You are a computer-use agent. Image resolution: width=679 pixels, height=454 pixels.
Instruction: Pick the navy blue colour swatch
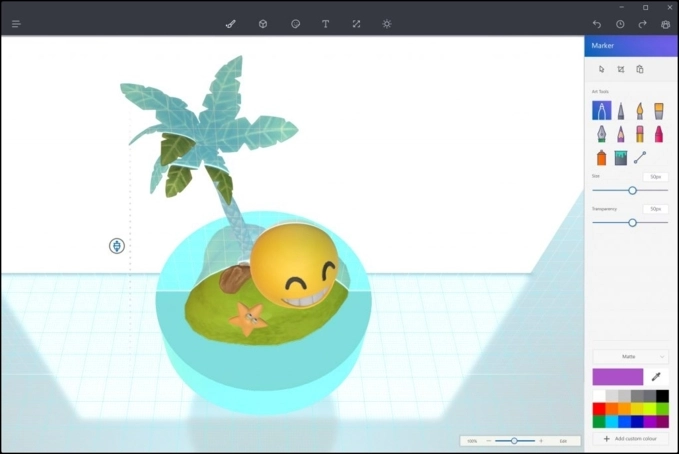click(x=637, y=421)
